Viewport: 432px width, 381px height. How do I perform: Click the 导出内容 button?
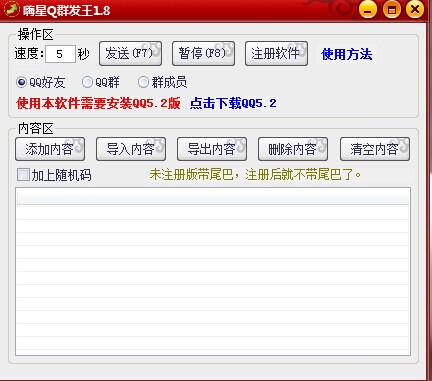click(x=212, y=149)
